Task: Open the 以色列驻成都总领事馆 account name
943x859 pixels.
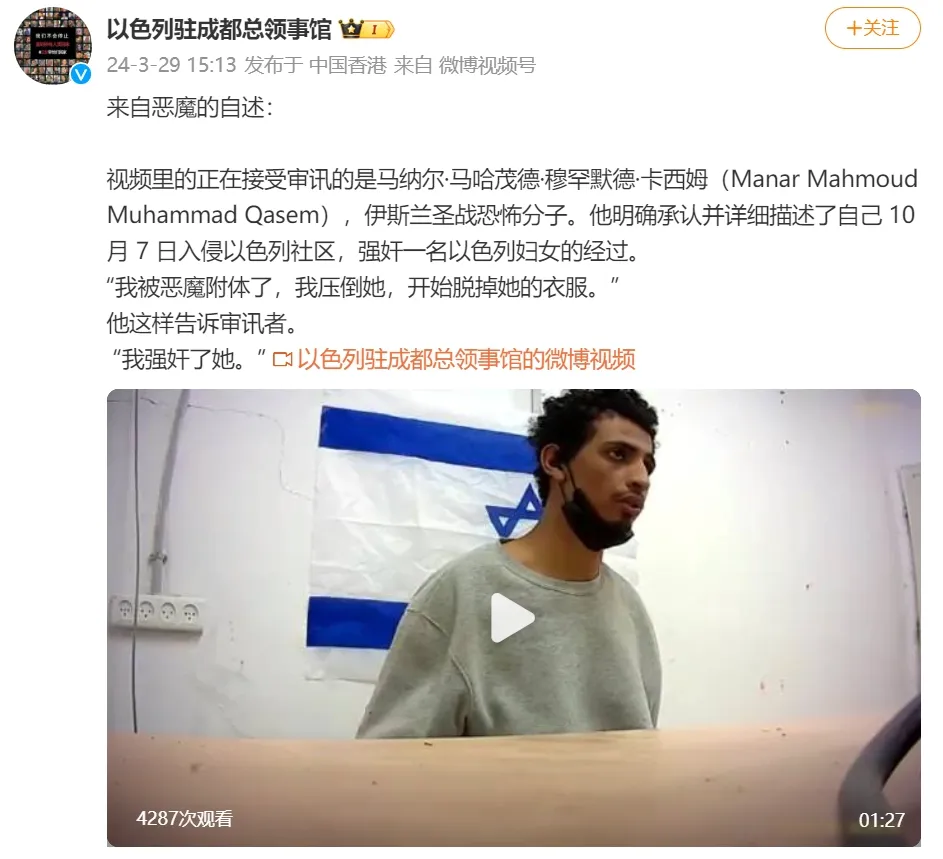Action: click(x=219, y=28)
